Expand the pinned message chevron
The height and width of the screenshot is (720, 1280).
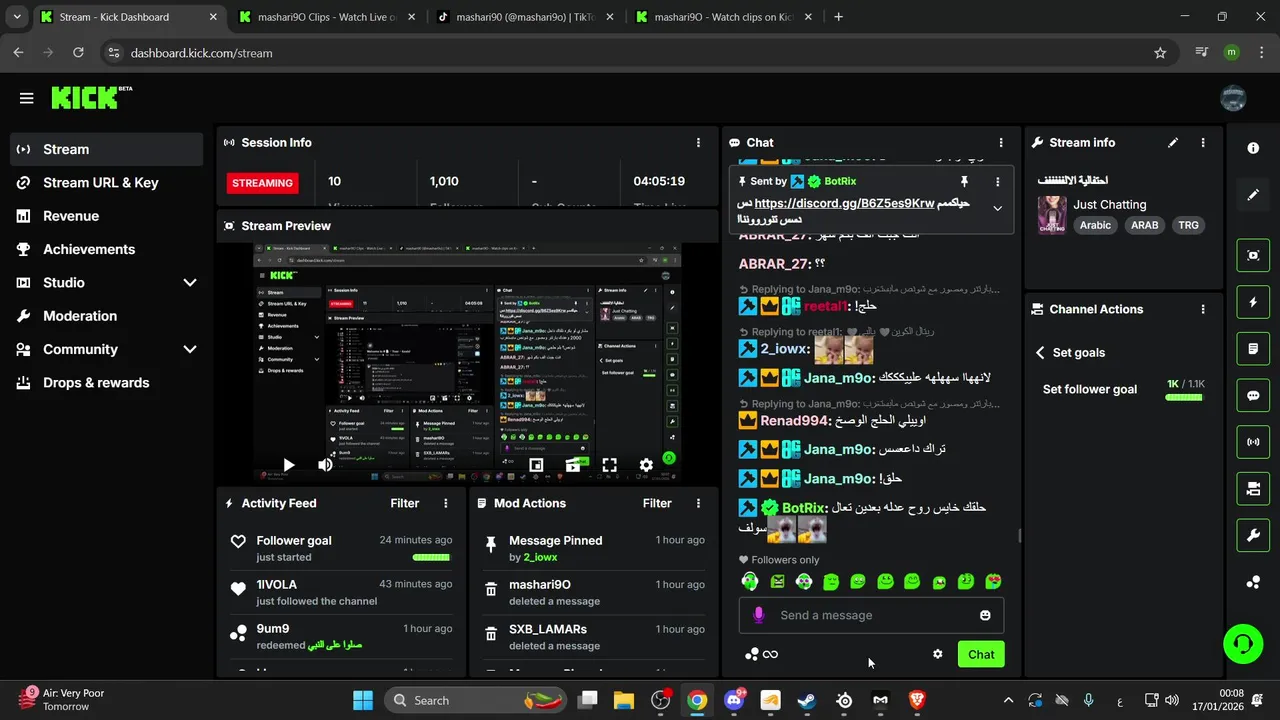click(x=997, y=208)
